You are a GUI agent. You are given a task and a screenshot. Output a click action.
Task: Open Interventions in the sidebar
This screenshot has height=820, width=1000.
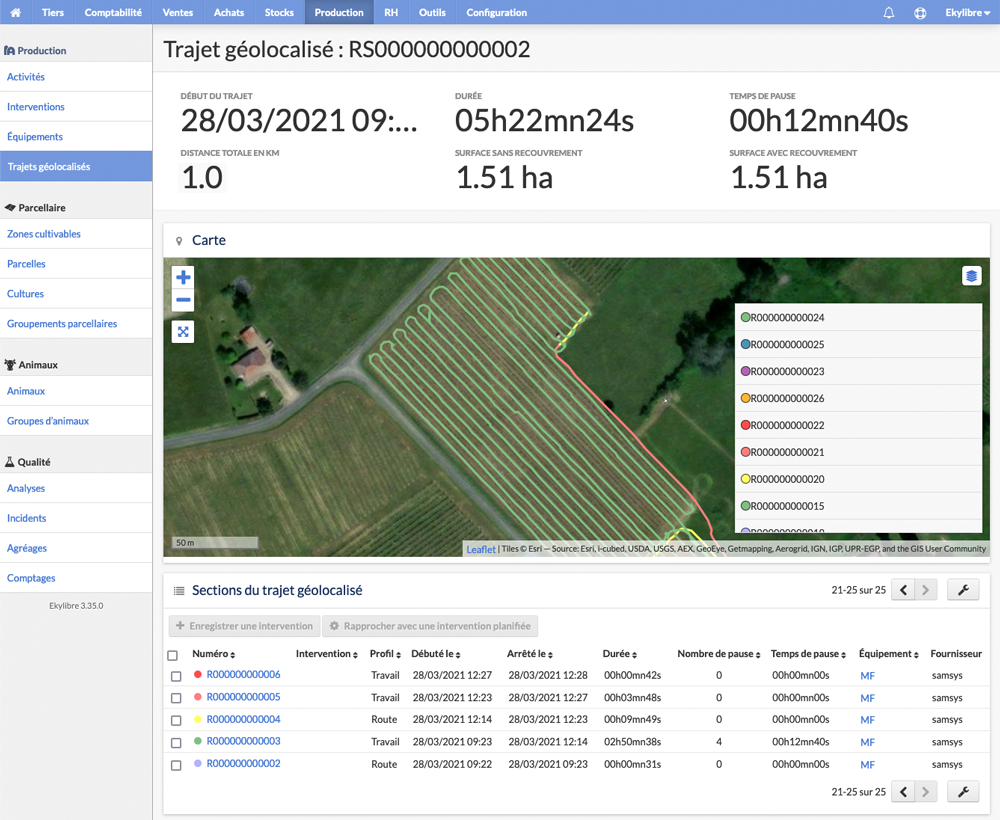[x=36, y=106]
